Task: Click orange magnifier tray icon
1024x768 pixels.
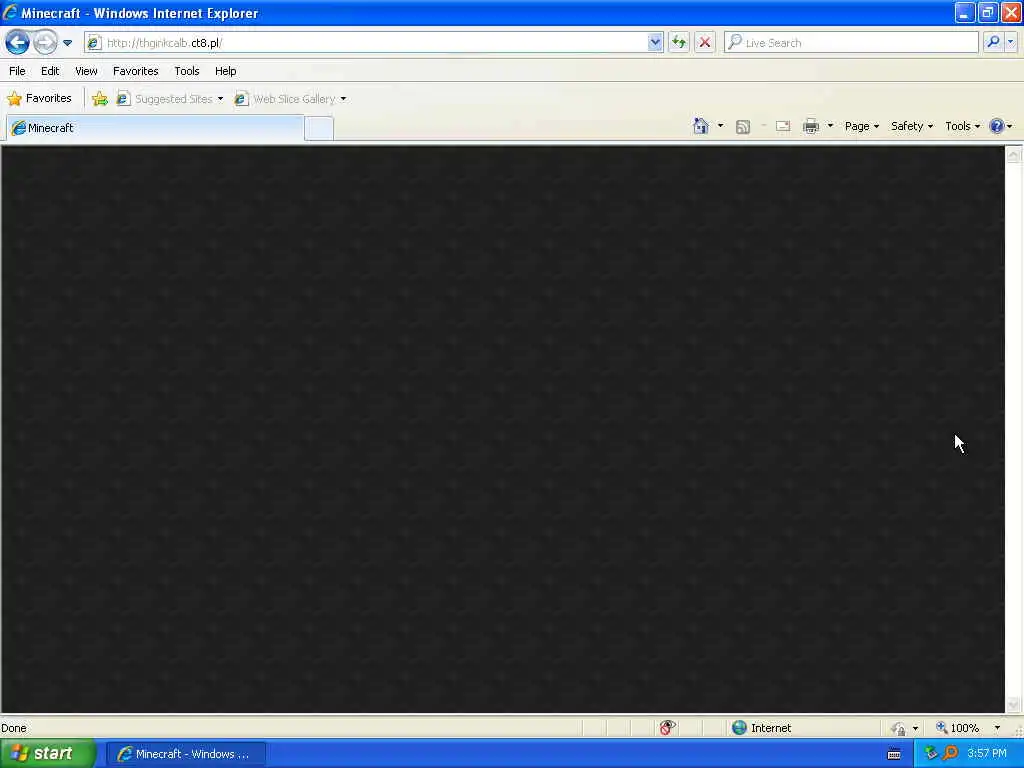Action: (950, 753)
